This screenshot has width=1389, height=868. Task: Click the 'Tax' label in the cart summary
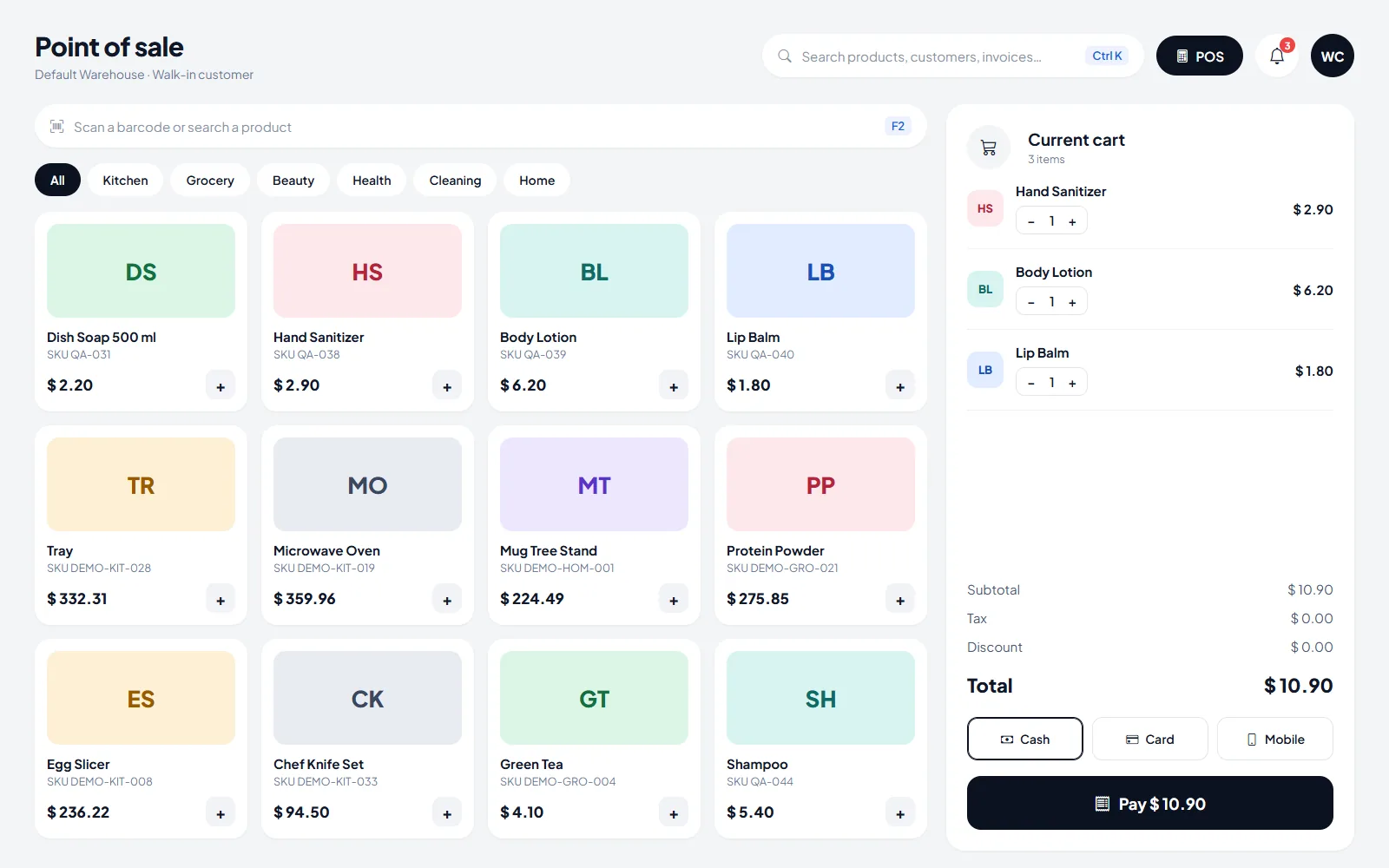click(977, 618)
